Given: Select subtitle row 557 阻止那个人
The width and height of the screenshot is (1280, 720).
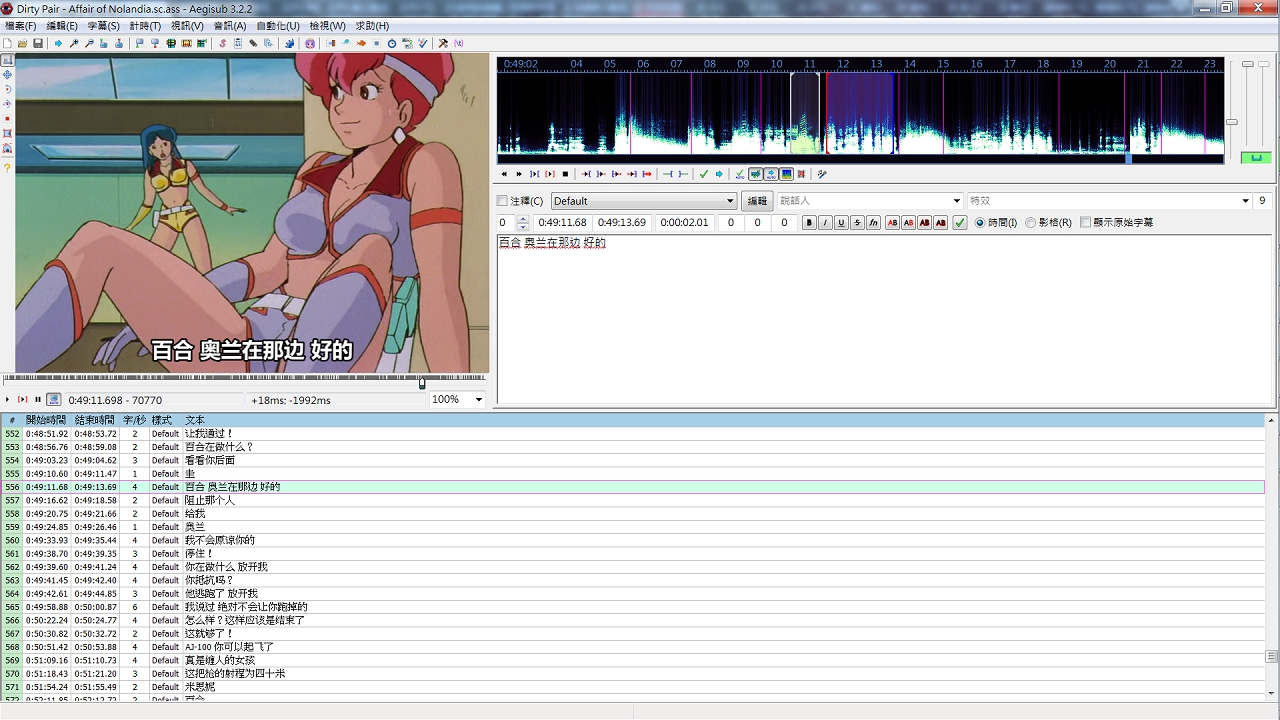Looking at the screenshot, I should tap(633, 500).
